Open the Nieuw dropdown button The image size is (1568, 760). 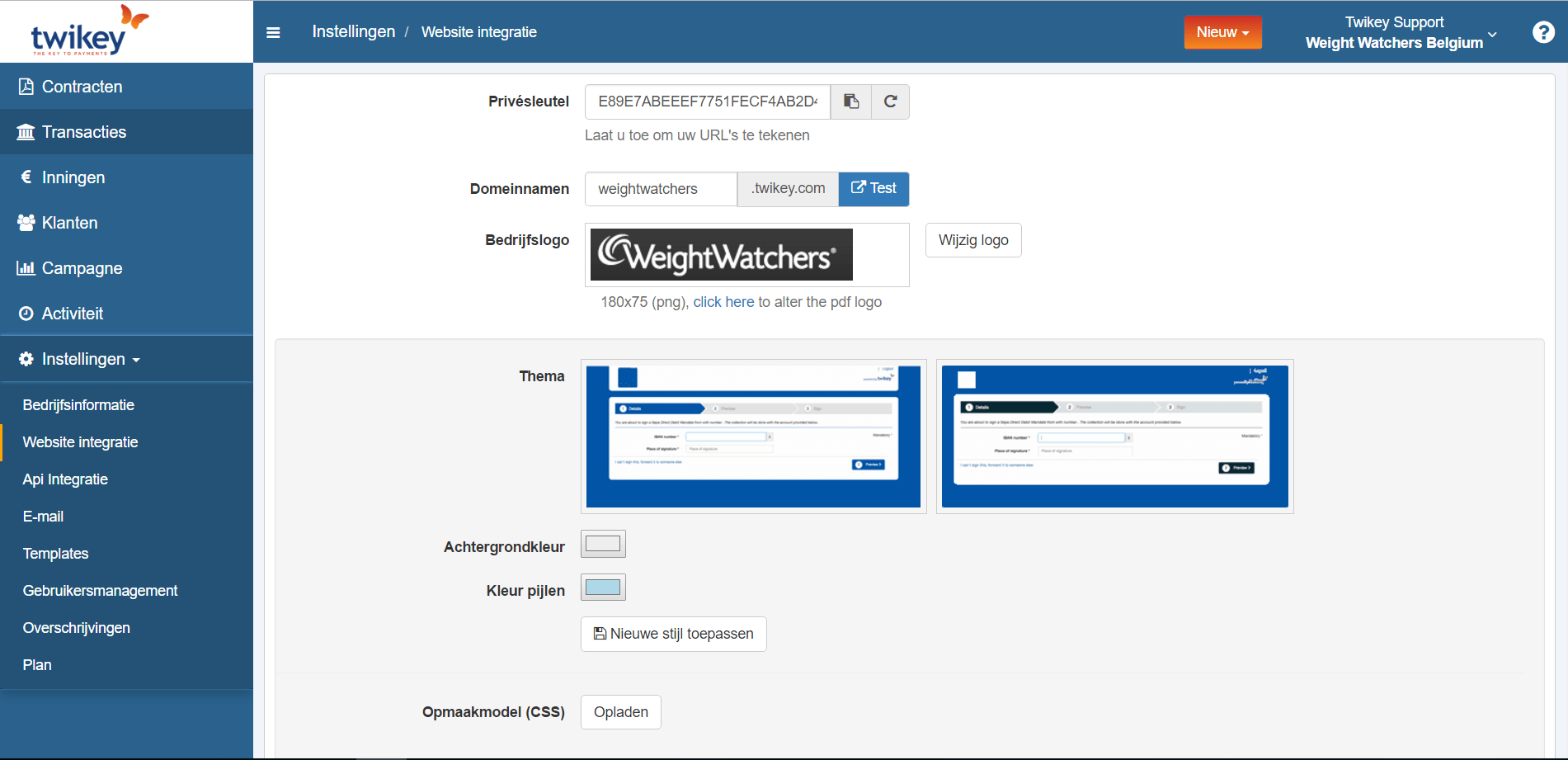(x=1222, y=32)
